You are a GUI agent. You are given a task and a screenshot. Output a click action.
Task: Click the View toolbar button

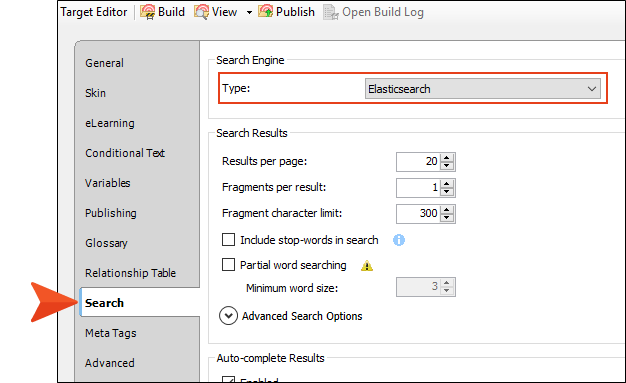click(216, 12)
